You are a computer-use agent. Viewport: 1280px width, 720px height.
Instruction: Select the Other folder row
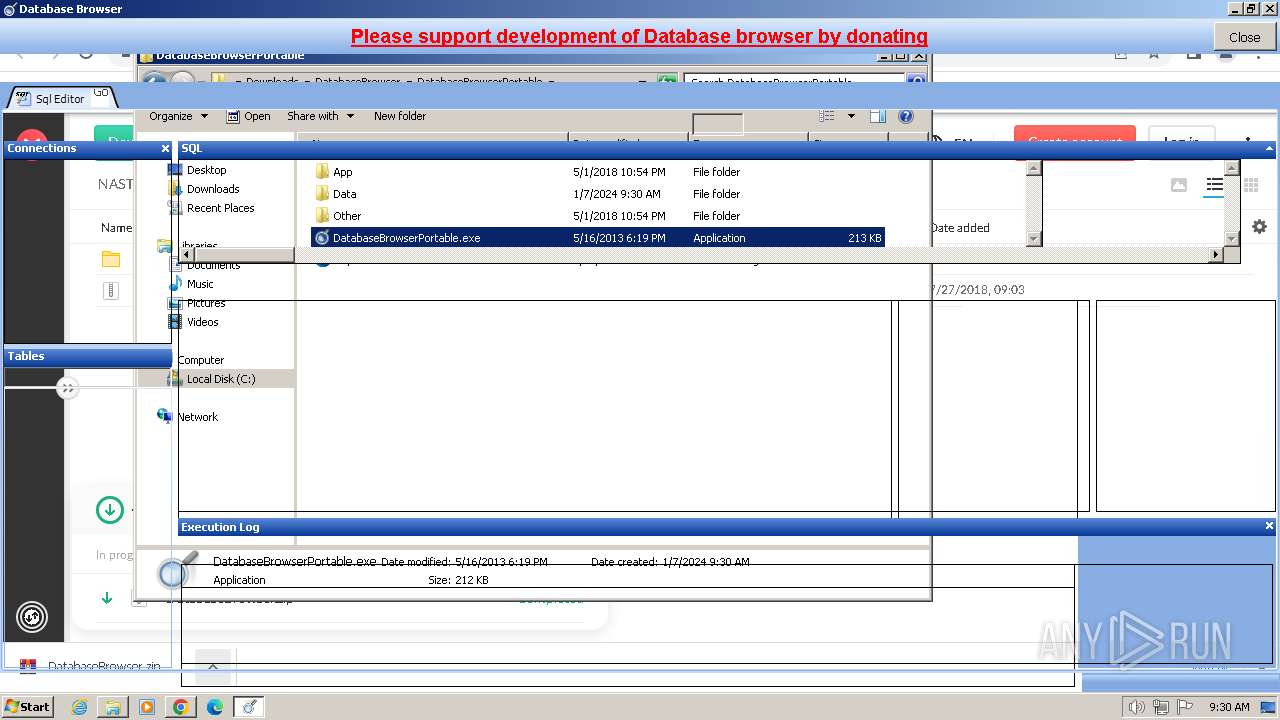(598, 216)
